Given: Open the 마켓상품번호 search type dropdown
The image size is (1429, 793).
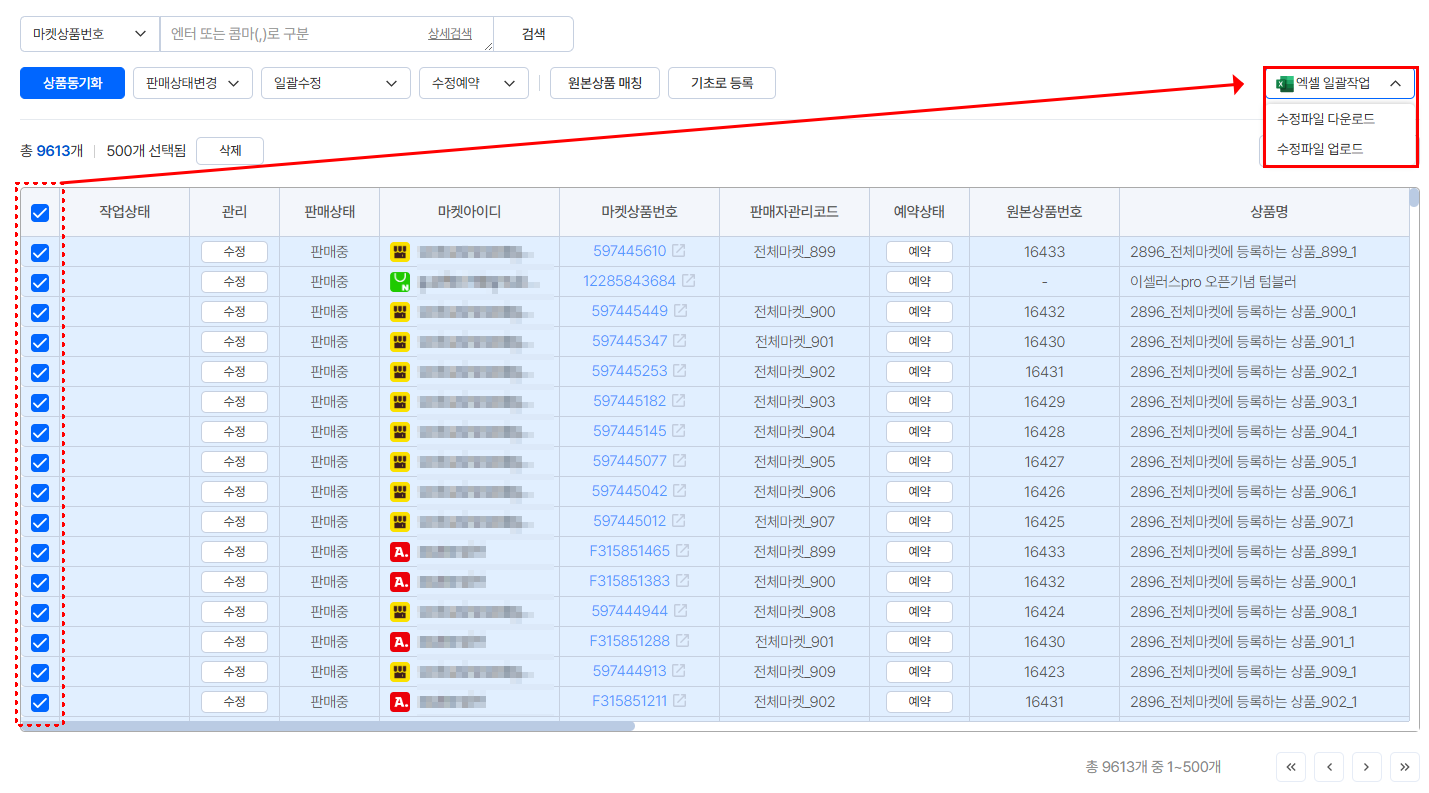Looking at the screenshot, I should click(90, 34).
